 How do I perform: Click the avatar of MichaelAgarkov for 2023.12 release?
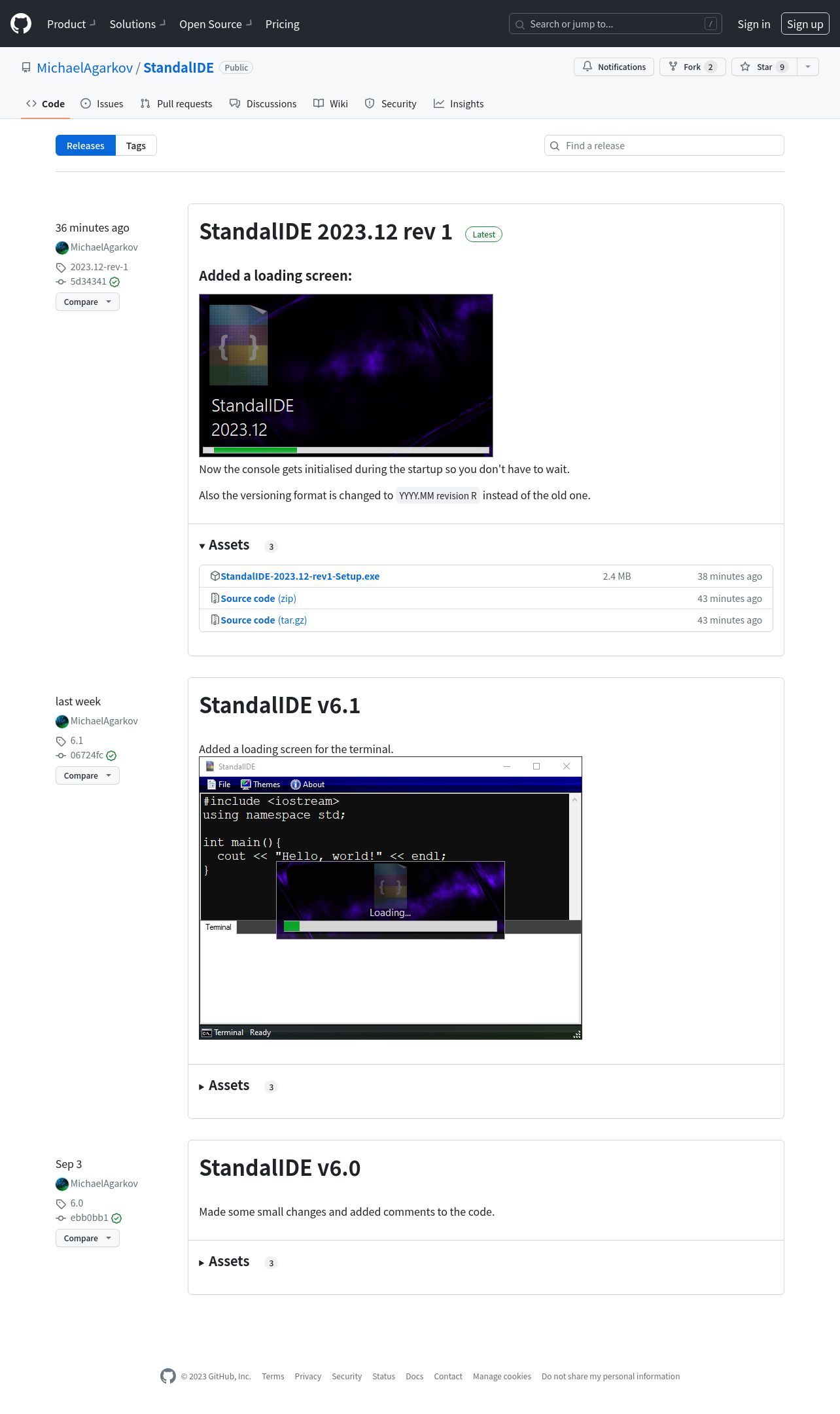point(62,247)
